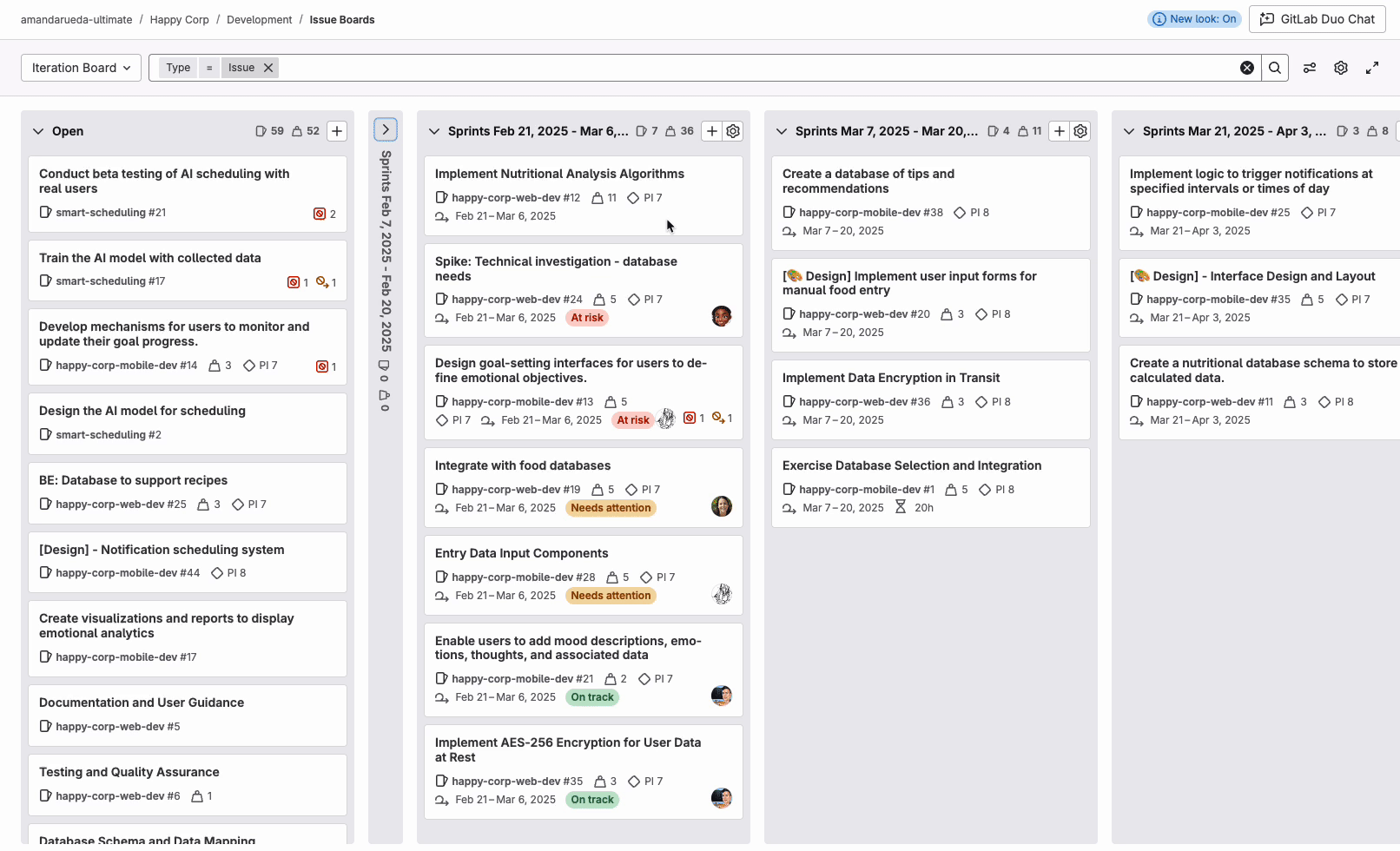1400x851 pixels.
Task: Click avatar on Entry Data Input Components card
Action: click(722, 594)
